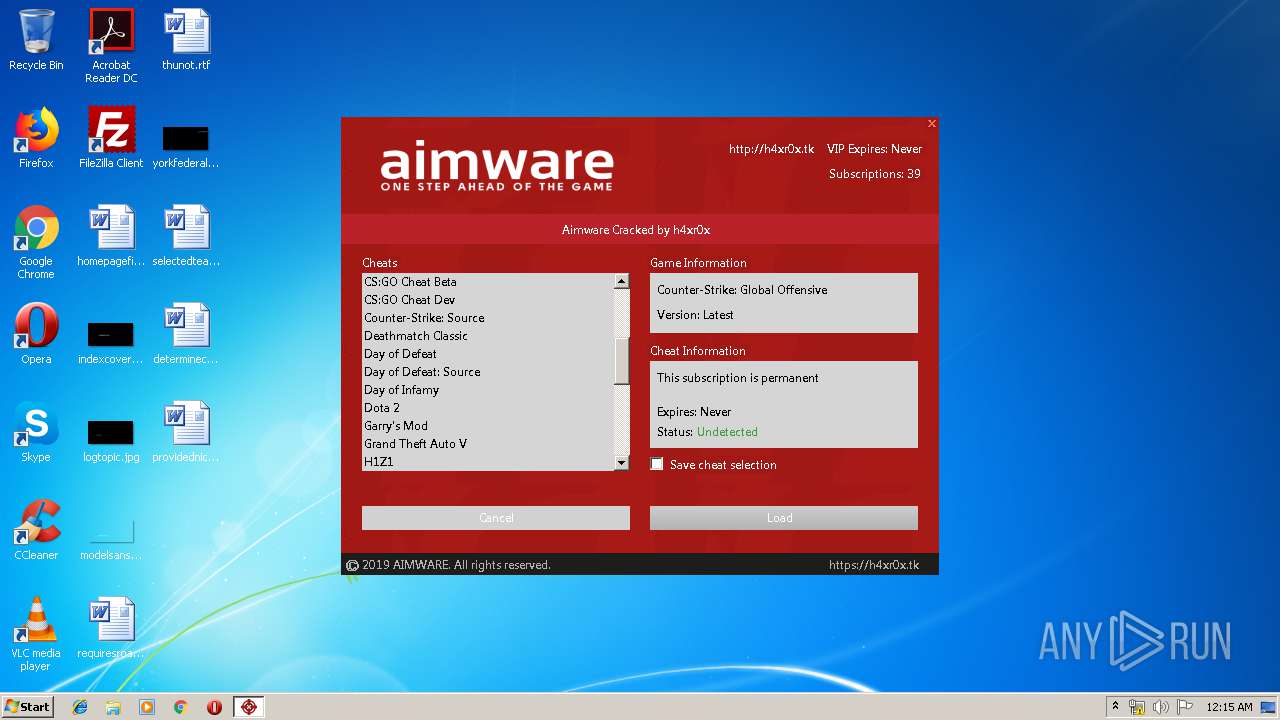
Task: Select Garry's Mod cheat
Action: 488,426
